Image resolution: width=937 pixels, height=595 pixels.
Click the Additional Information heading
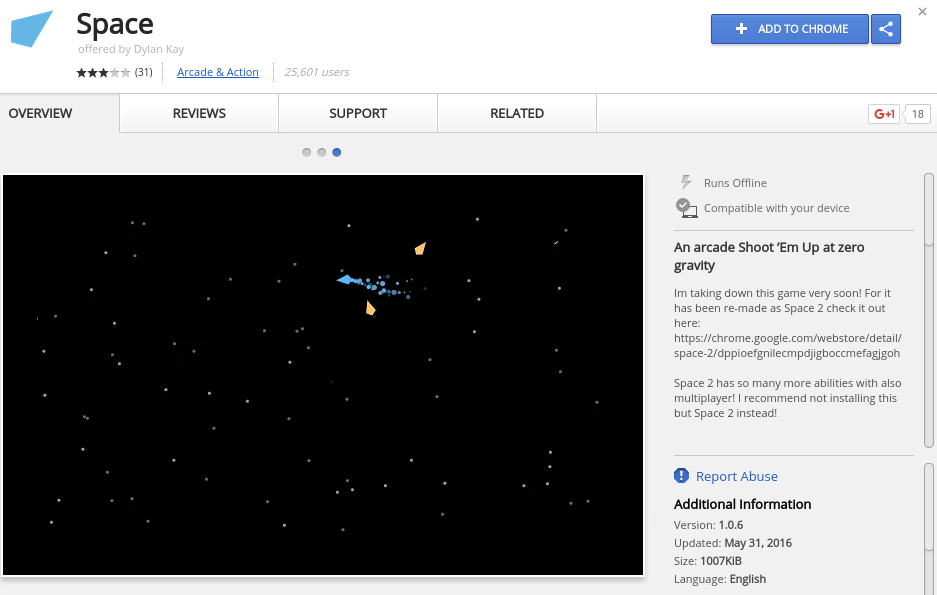pos(742,504)
